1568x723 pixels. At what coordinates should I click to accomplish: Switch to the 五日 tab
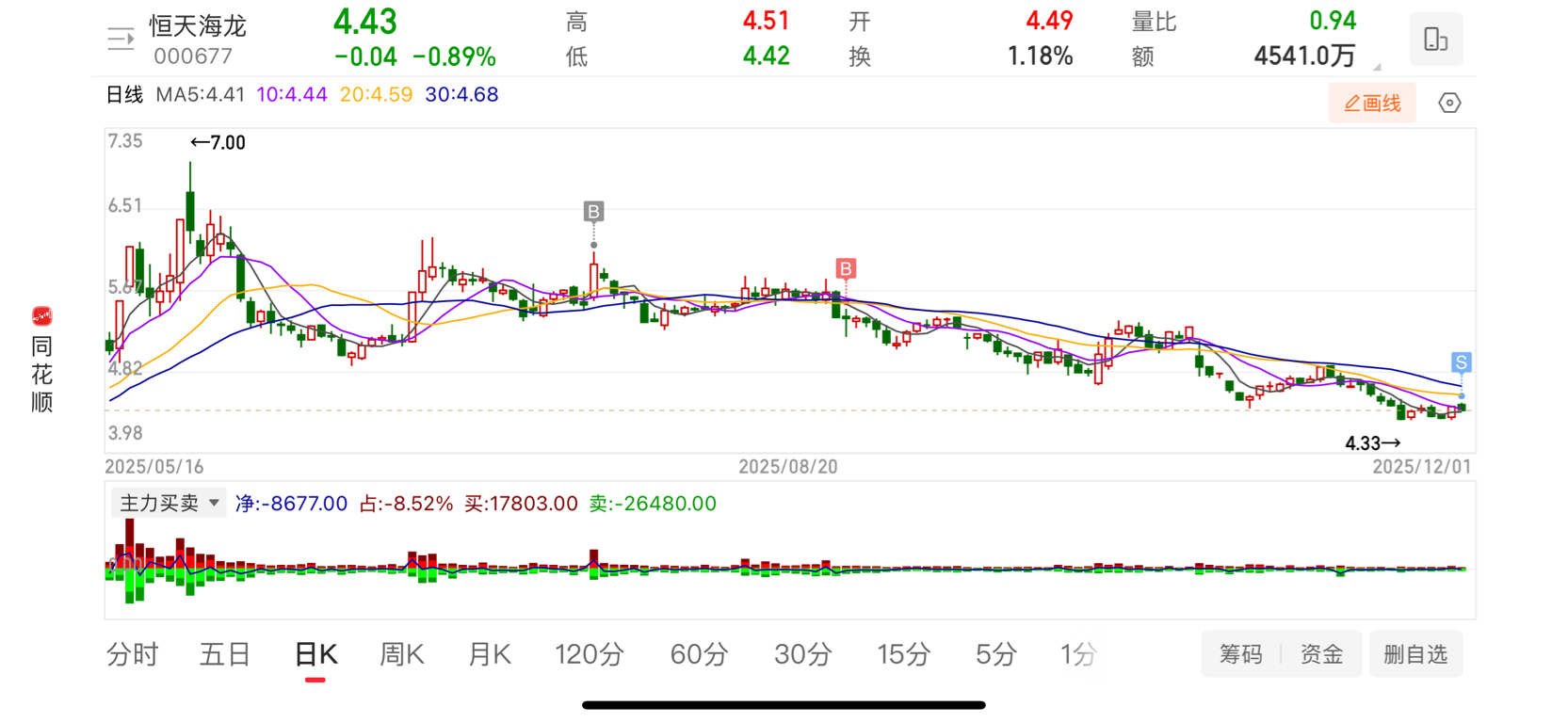(224, 654)
